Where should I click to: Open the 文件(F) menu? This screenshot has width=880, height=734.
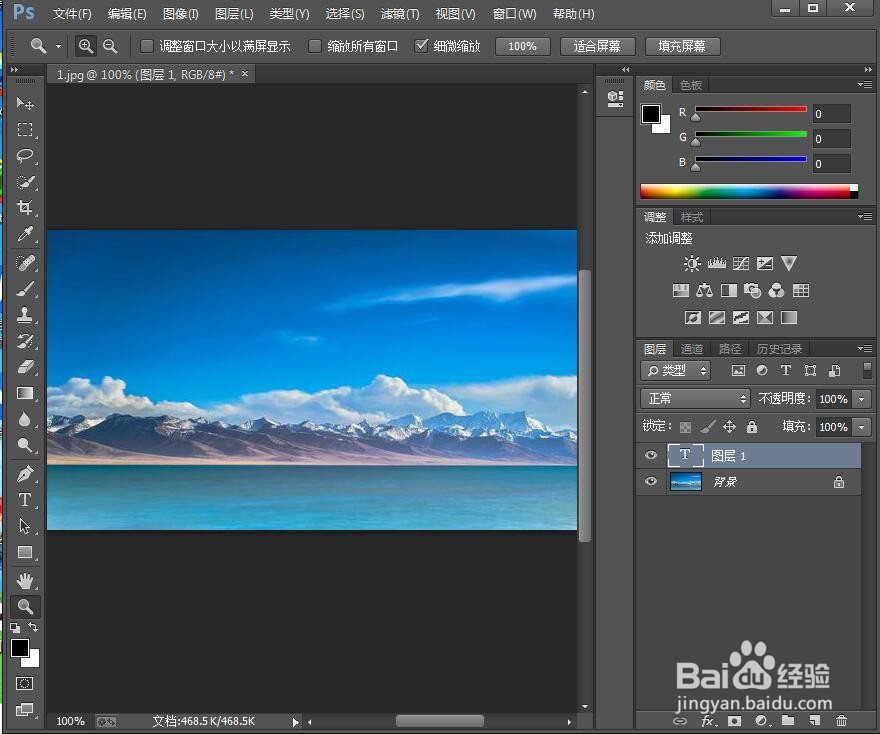tap(72, 13)
